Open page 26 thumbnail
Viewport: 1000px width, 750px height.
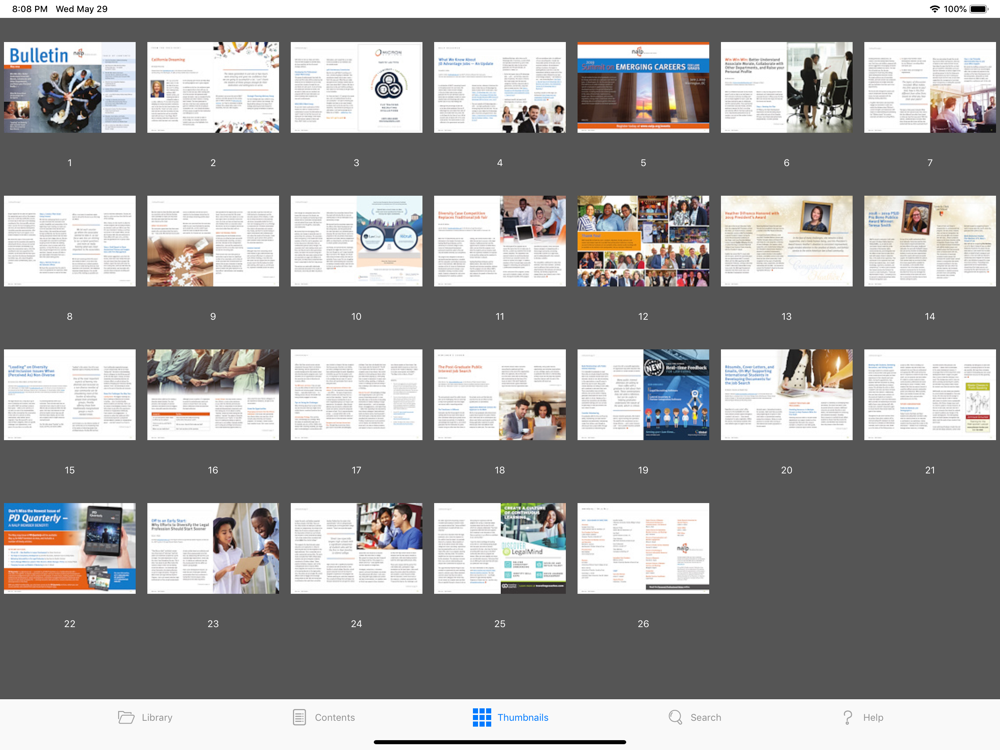coord(643,548)
